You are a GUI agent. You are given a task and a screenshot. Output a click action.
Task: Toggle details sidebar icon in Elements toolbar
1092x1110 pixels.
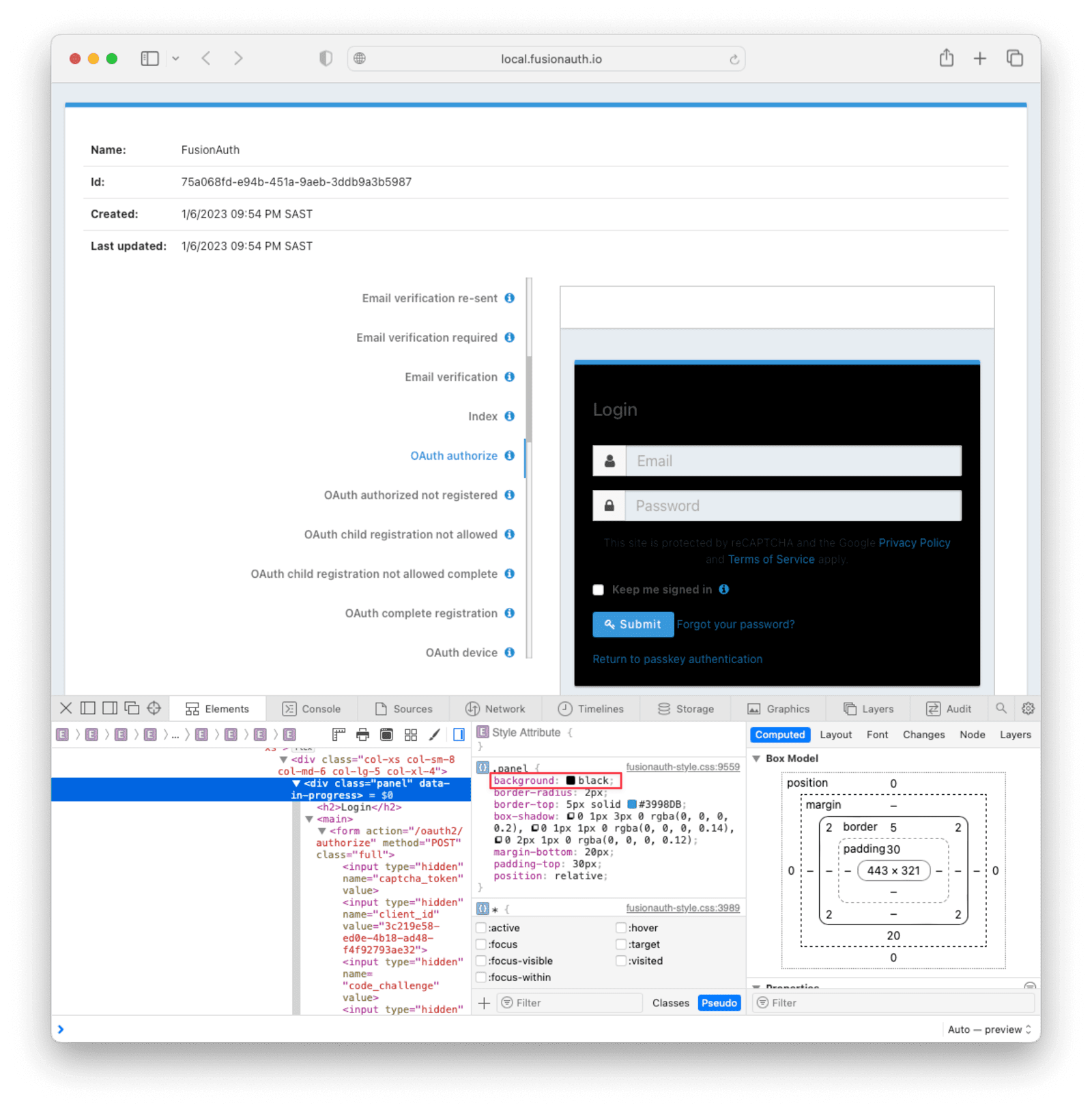(x=459, y=735)
